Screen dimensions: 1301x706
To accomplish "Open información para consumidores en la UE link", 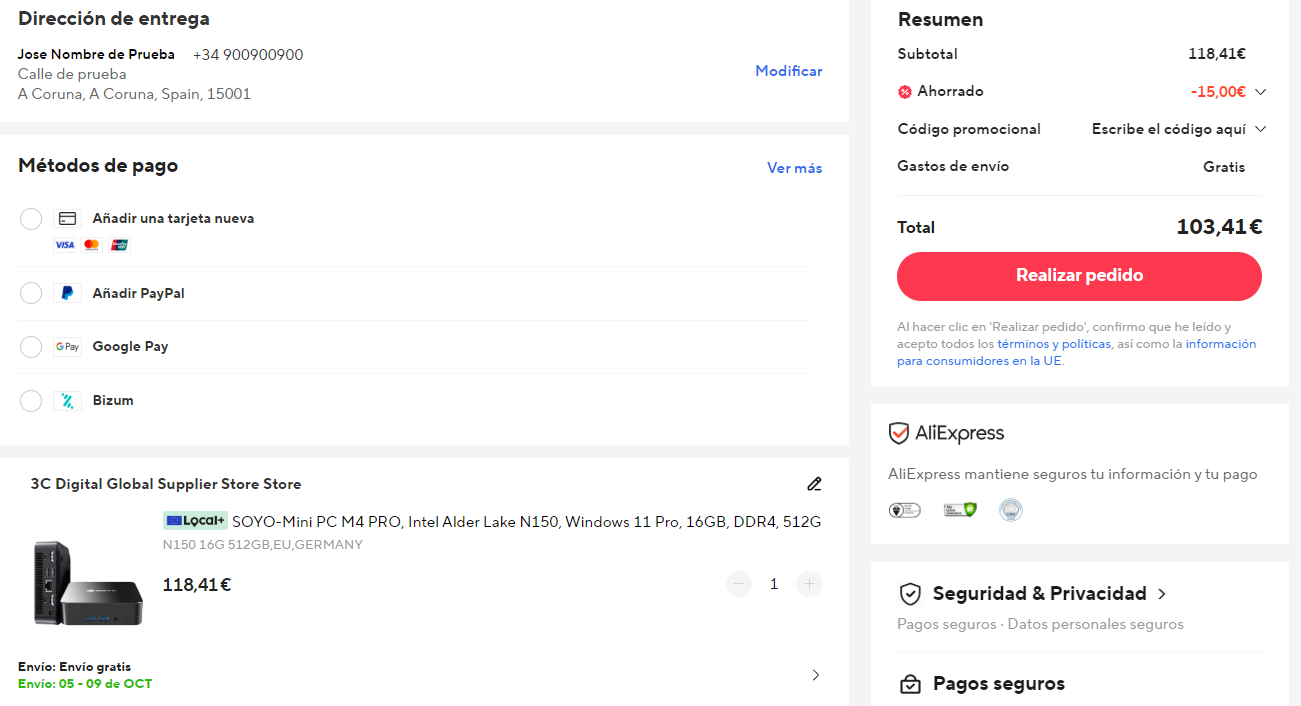I will [1076, 352].
